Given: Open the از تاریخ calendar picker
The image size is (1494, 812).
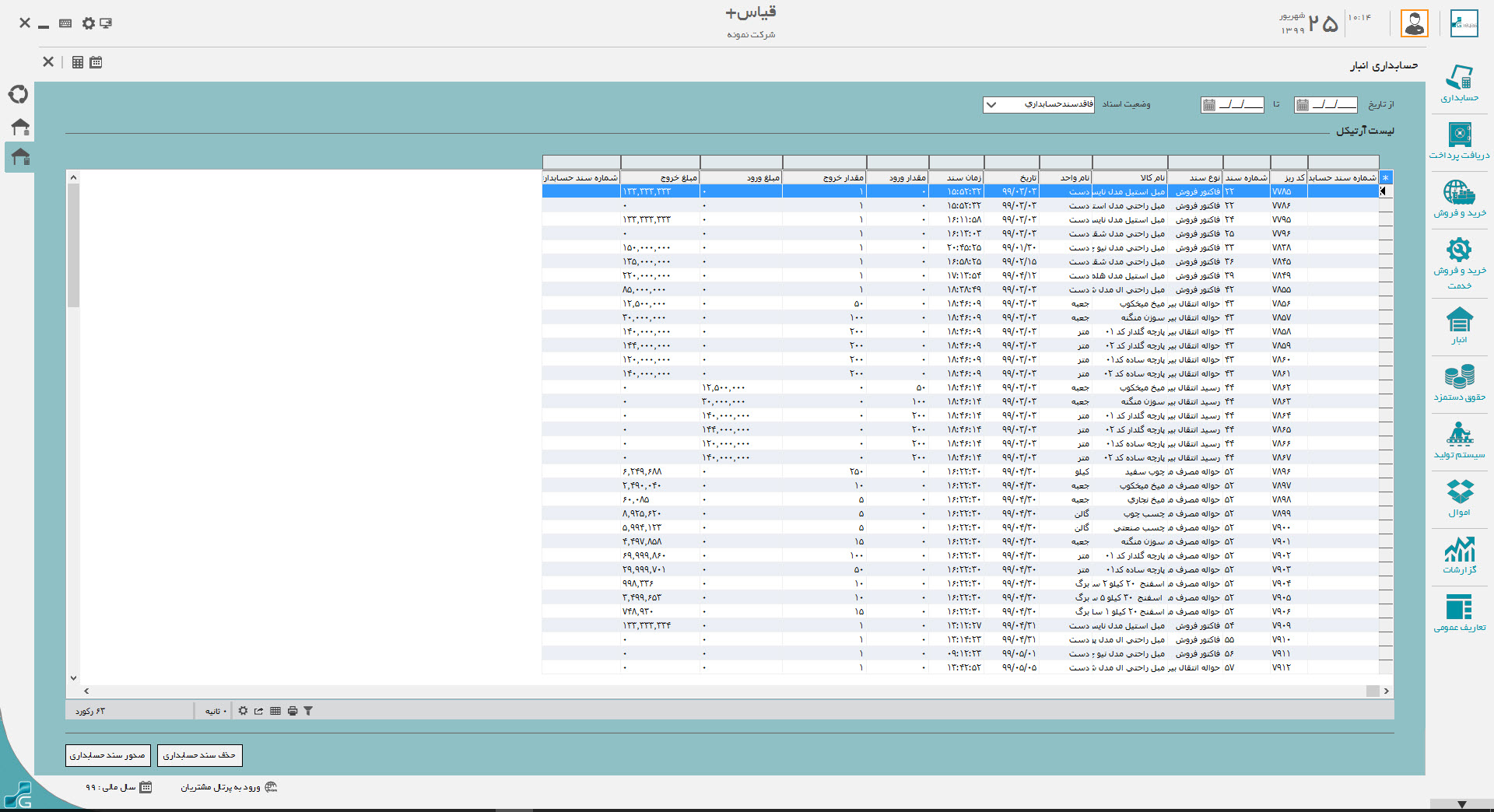Looking at the screenshot, I should (x=1303, y=105).
